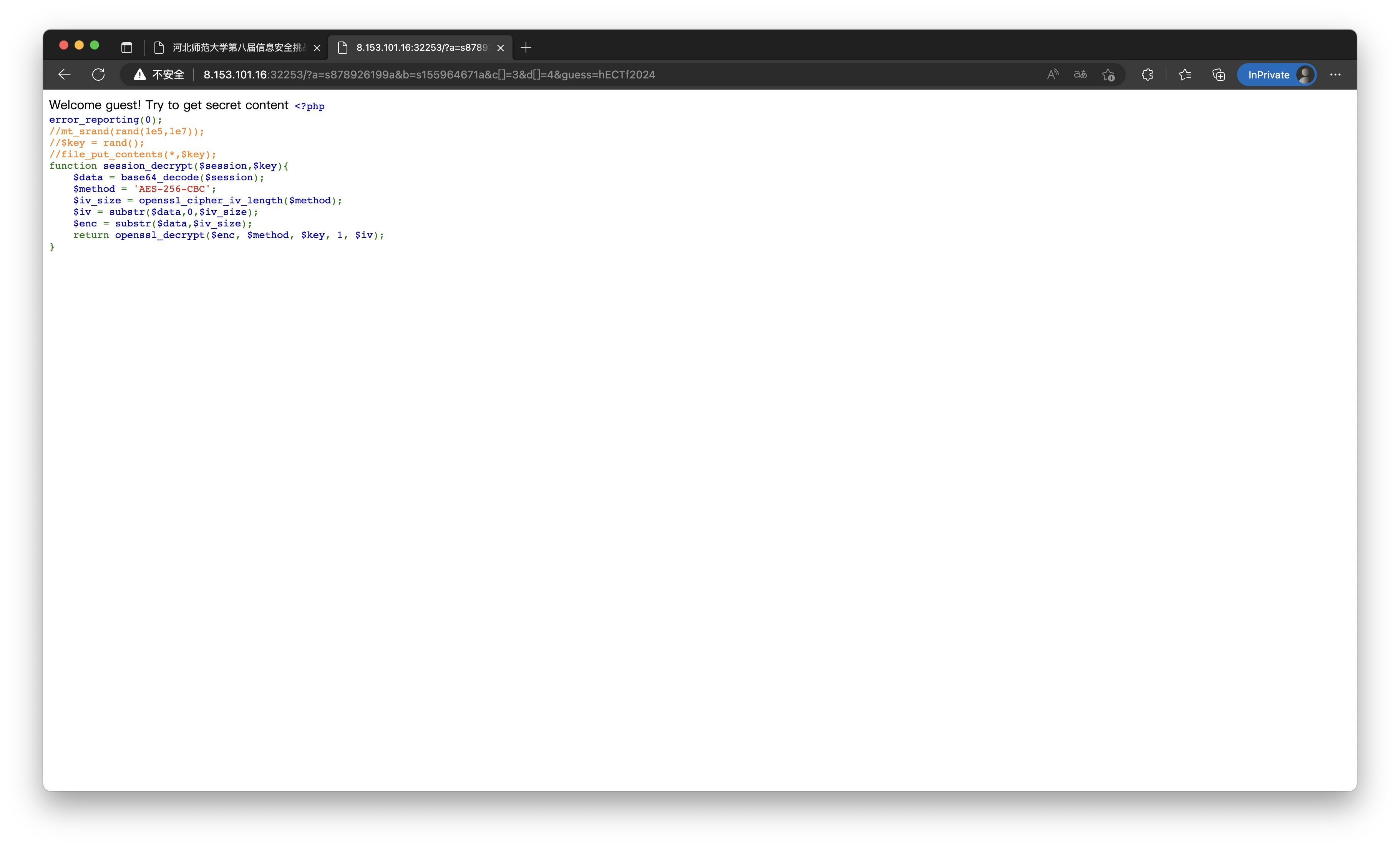This screenshot has height=848, width=1400.
Task: Add this page to favorites
Action: pyautogui.click(x=1108, y=75)
